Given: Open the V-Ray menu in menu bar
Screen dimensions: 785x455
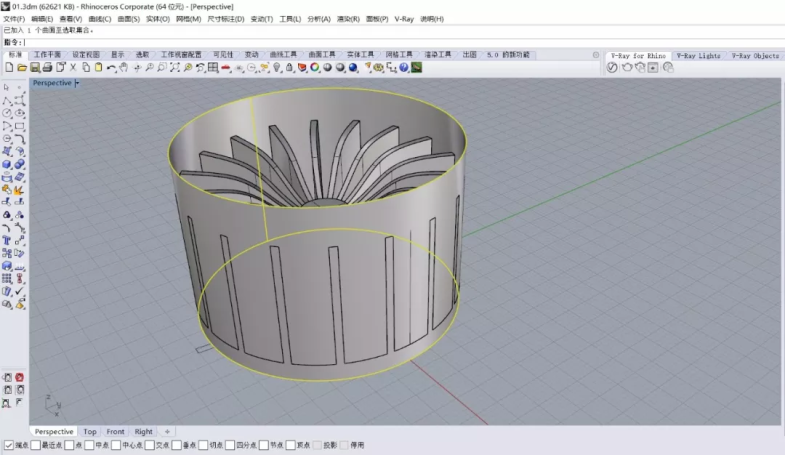Looking at the screenshot, I should pos(404,19).
